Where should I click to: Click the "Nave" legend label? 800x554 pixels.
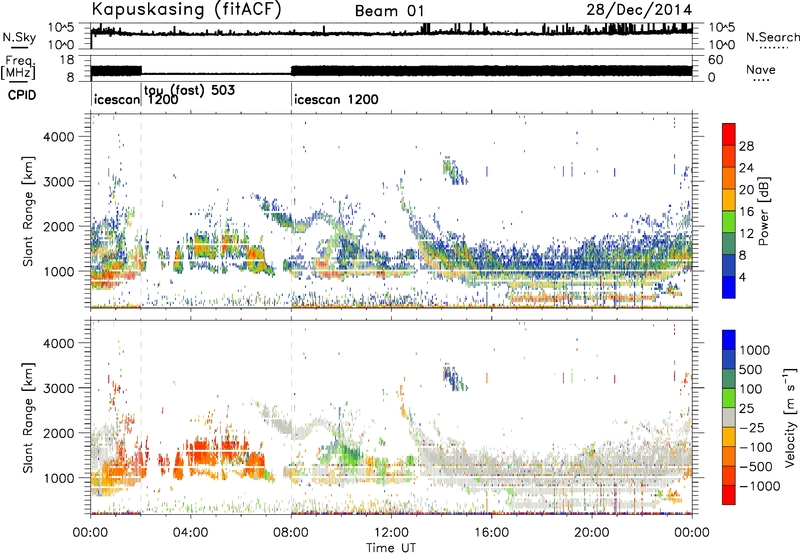point(761,69)
